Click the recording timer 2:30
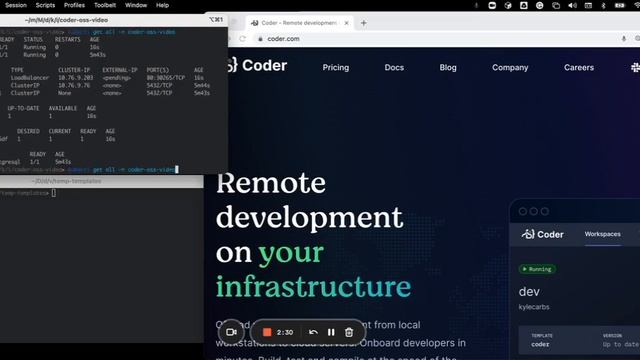The height and width of the screenshot is (360, 640). point(284,332)
